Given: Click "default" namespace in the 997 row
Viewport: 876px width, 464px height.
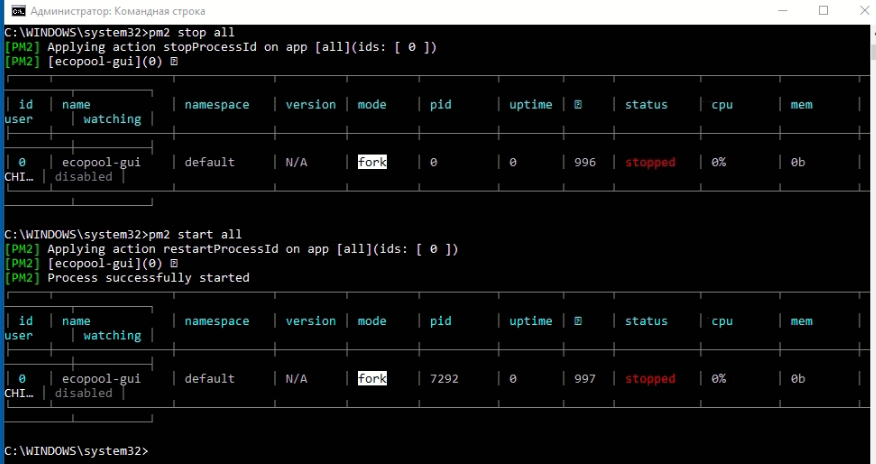Looking at the screenshot, I should (210, 379).
